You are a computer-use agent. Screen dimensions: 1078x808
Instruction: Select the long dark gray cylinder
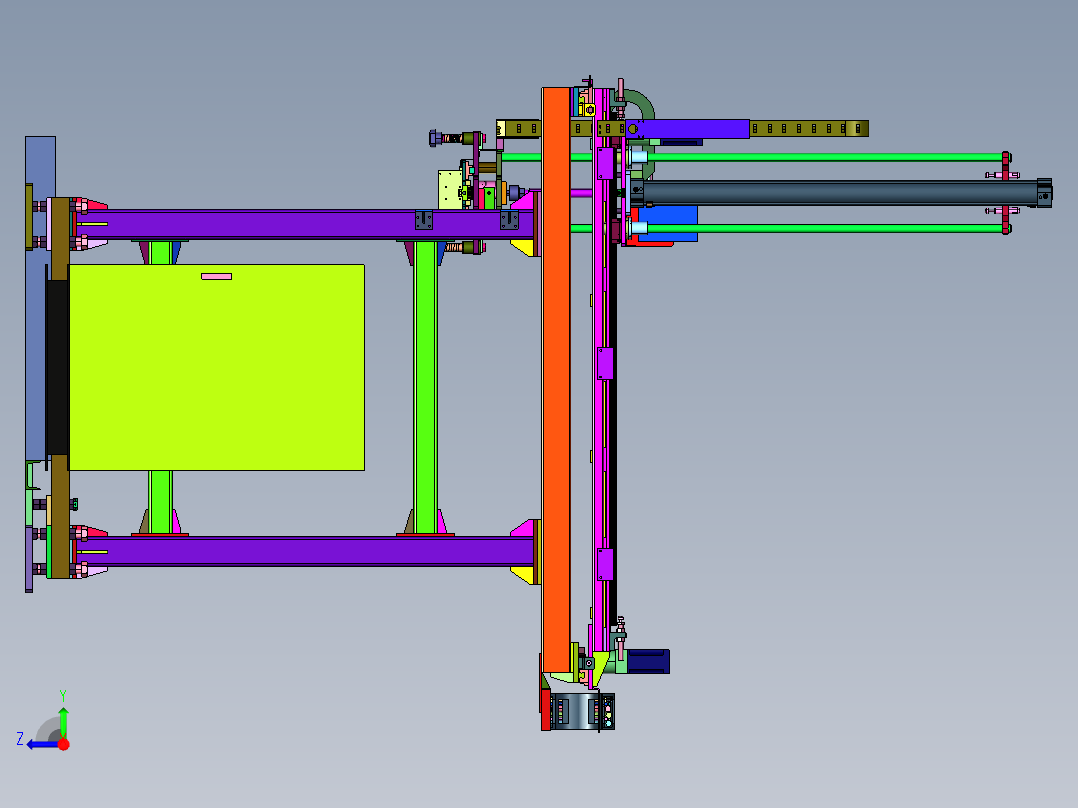840,193
